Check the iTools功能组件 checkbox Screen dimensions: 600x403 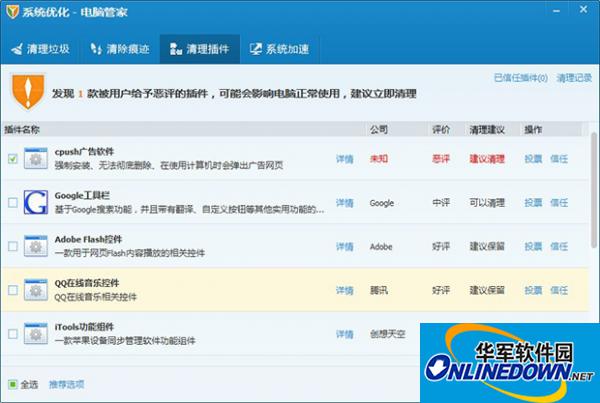(x=13, y=333)
